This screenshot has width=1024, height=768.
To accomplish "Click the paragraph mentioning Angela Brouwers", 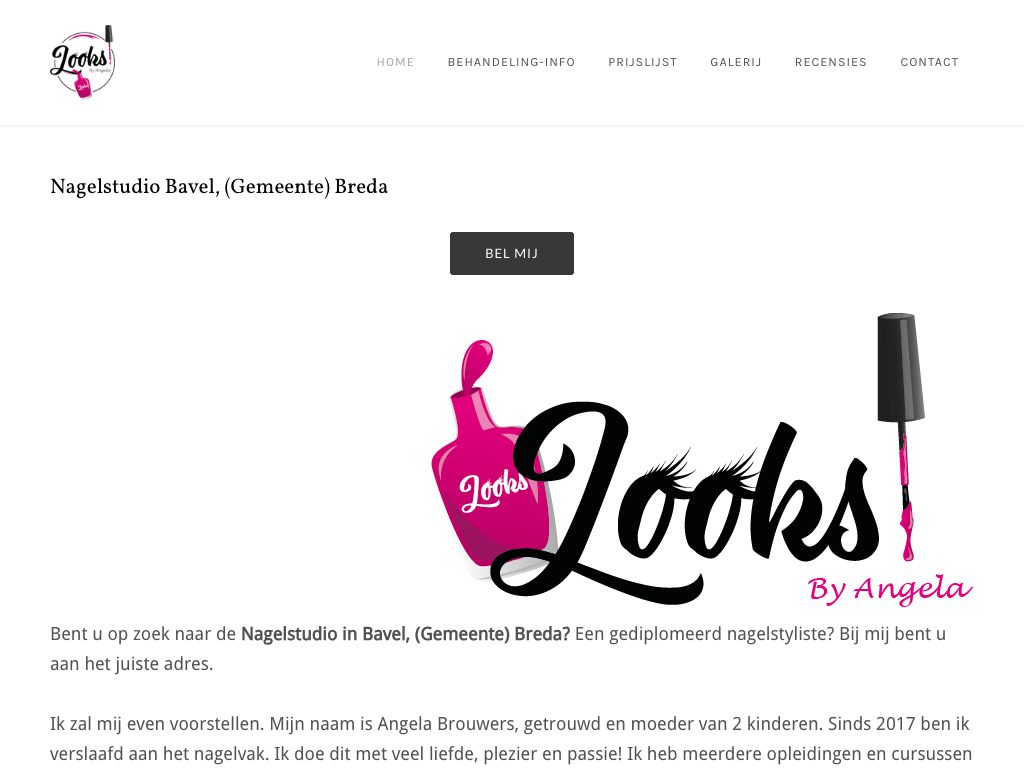I will click(511, 739).
